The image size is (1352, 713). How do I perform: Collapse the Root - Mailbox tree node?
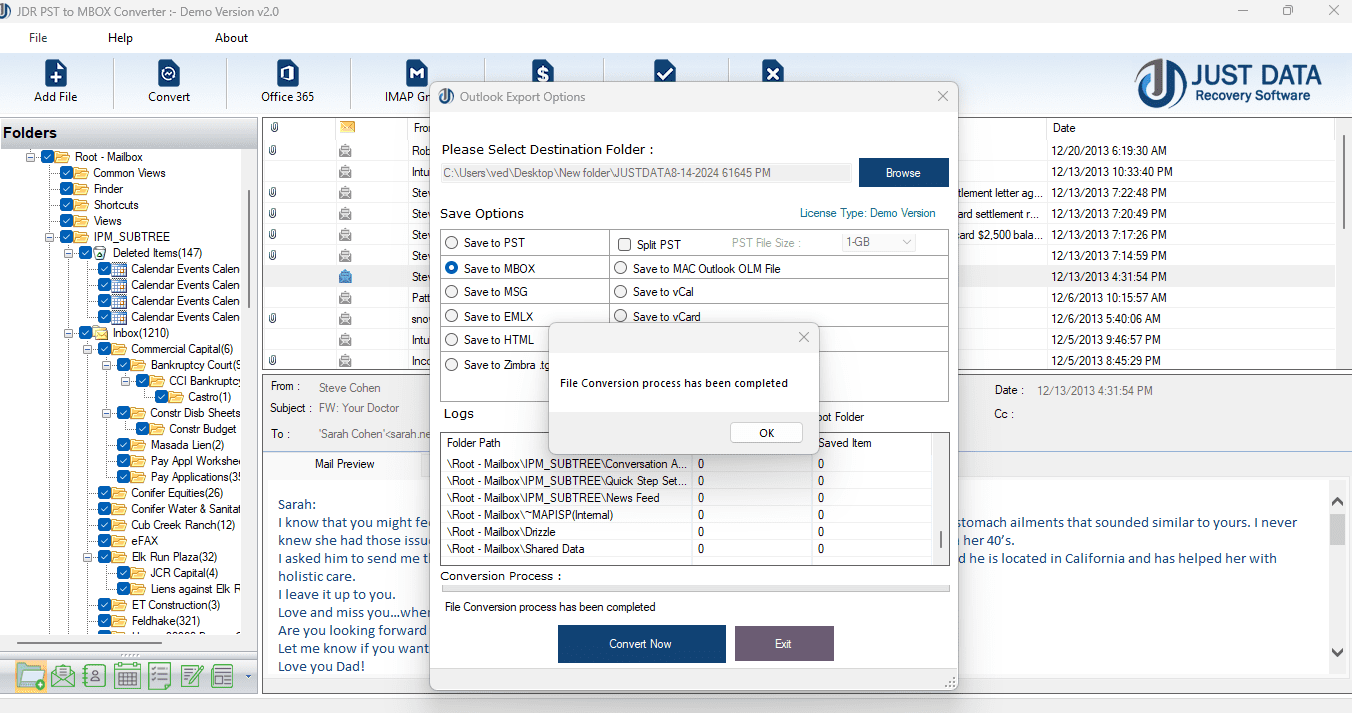[31, 157]
